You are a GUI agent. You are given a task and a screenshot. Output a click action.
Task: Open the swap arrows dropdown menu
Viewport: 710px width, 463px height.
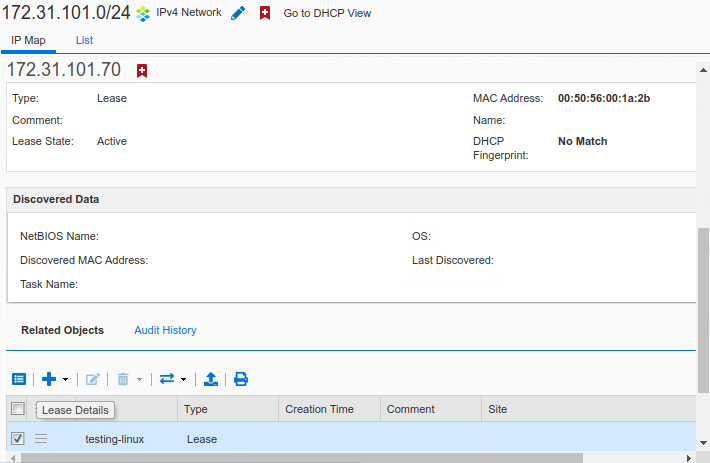[x=184, y=380]
